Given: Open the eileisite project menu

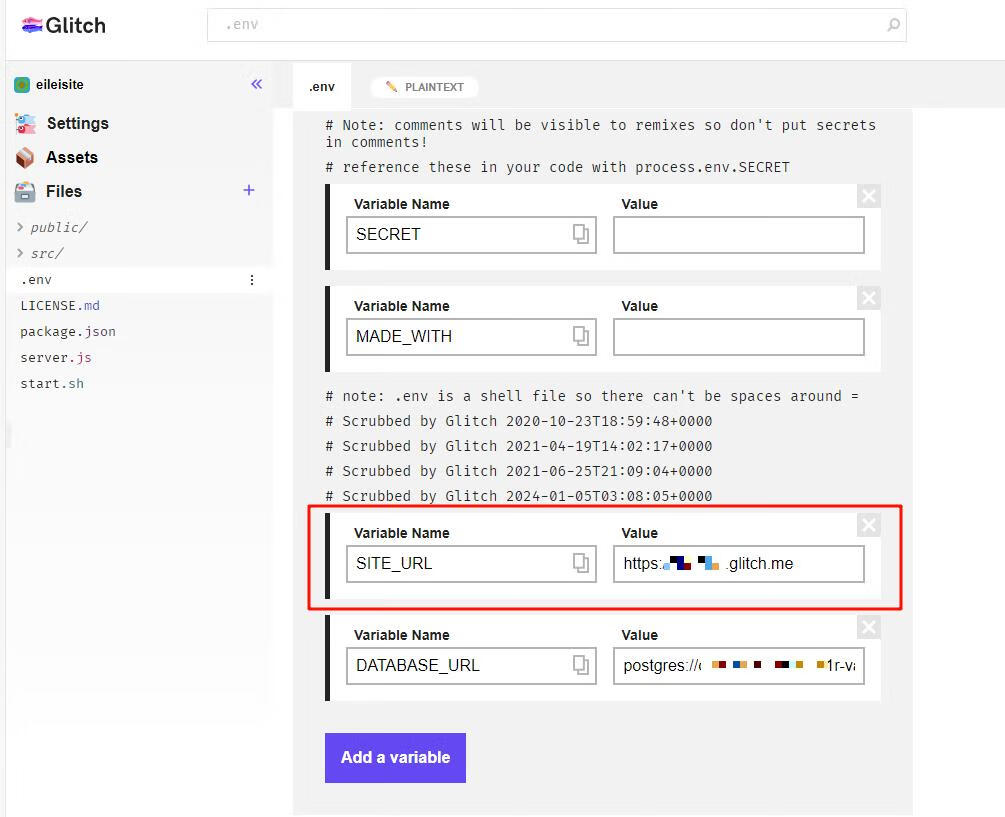Looking at the screenshot, I should pos(59,85).
